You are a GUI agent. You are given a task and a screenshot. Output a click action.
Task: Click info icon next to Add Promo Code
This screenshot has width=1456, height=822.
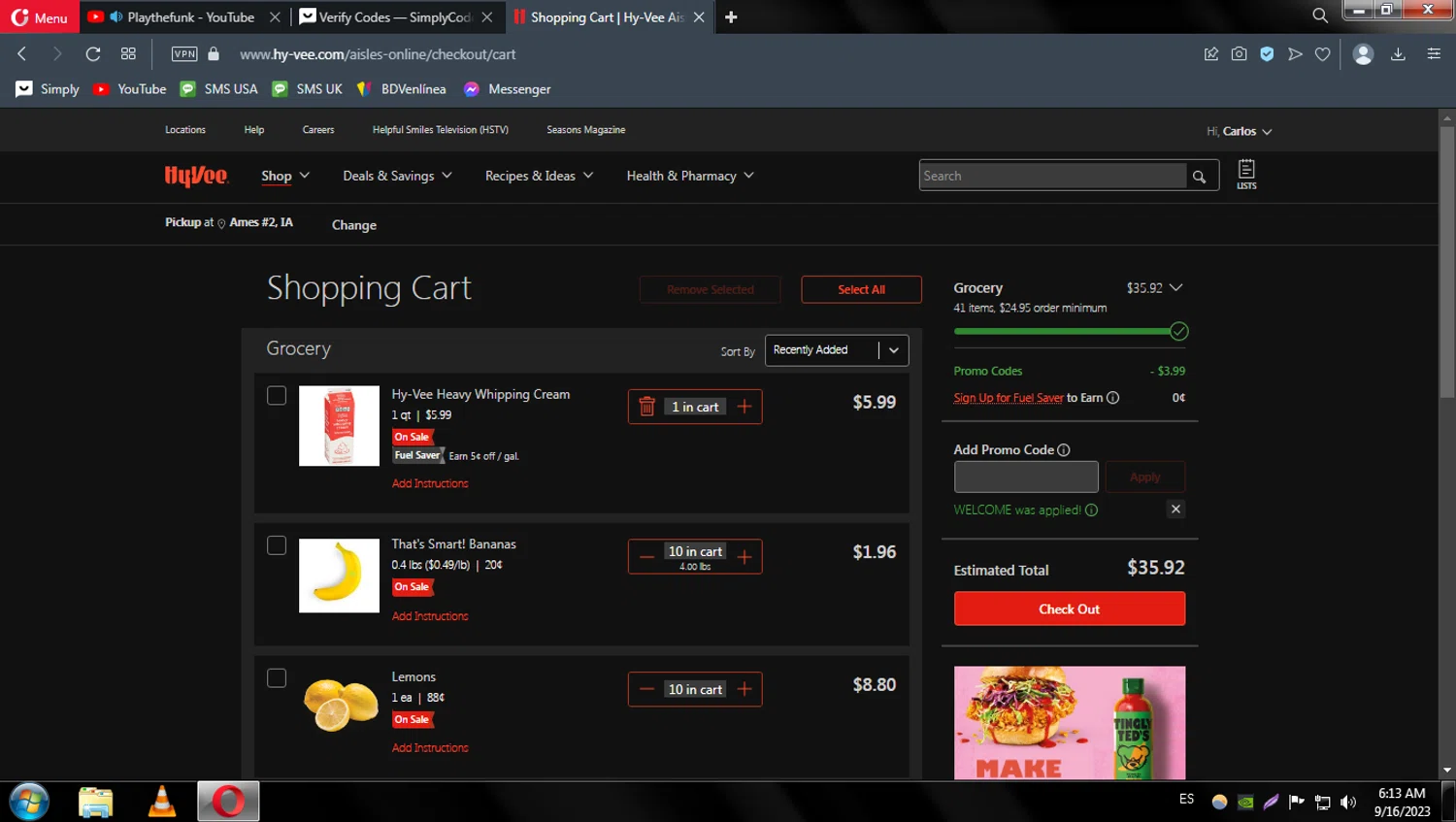(1064, 450)
